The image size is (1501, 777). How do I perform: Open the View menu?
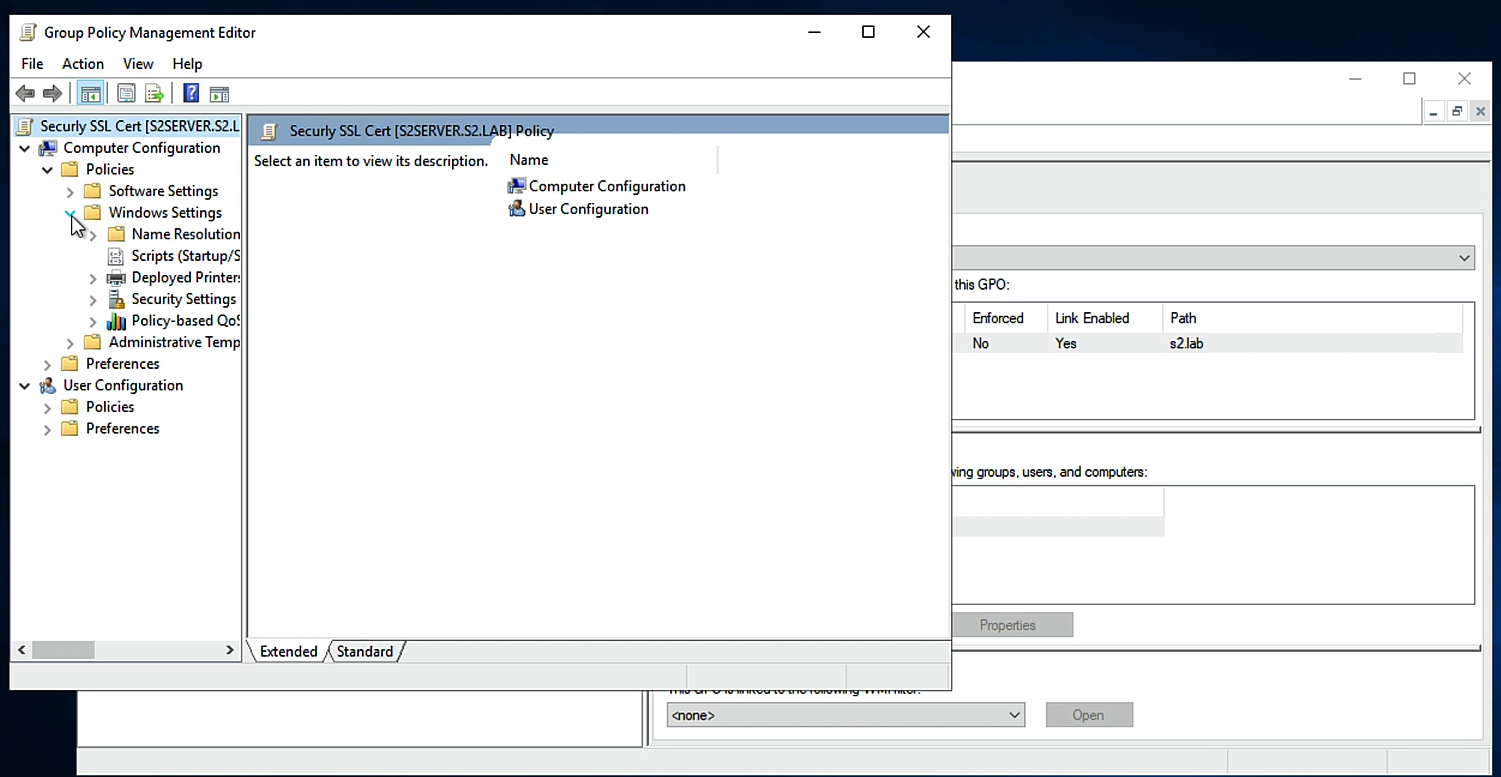[x=138, y=64]
